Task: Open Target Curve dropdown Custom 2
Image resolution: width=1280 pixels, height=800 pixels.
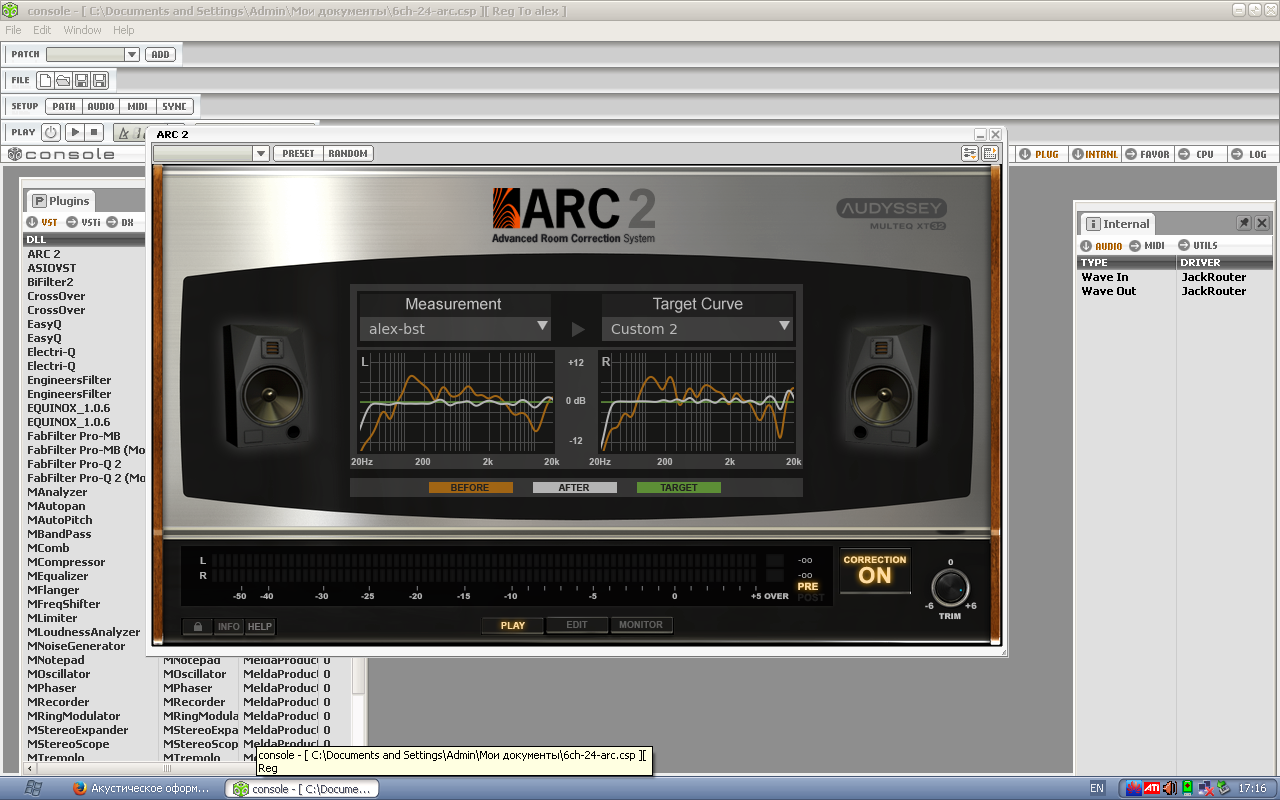Action: 697,328
